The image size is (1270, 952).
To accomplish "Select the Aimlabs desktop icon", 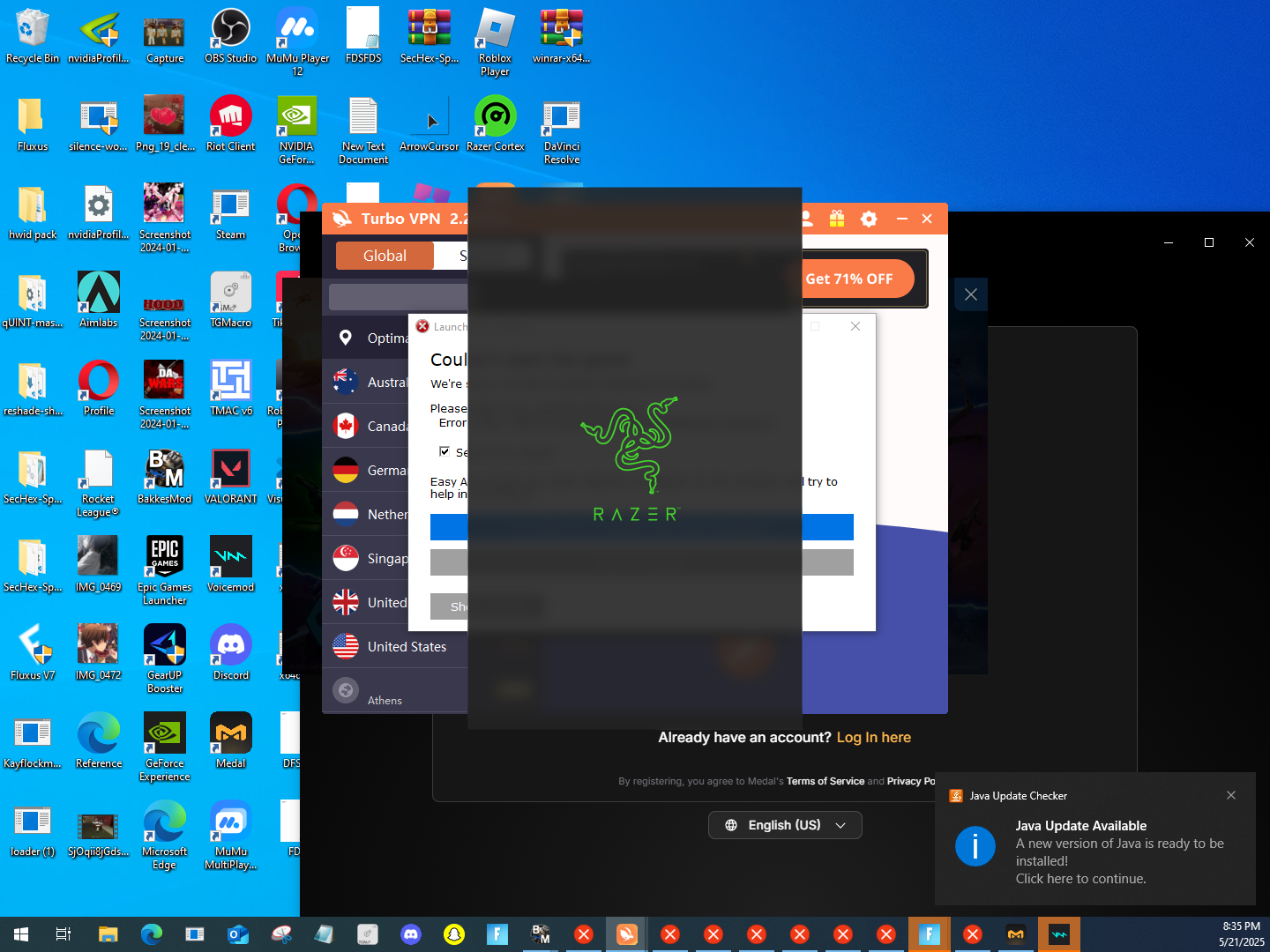I will pyautogui.click(x=98, y=301).
